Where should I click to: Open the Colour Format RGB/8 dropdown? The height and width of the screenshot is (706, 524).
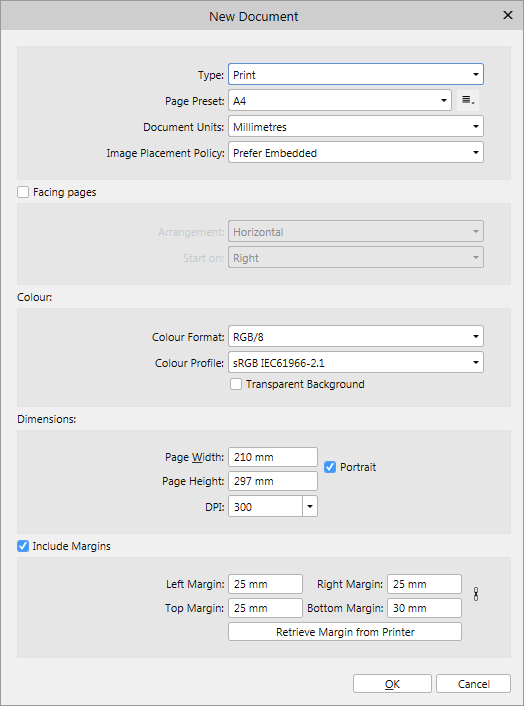pyautogui.click(x=356, y=336)
